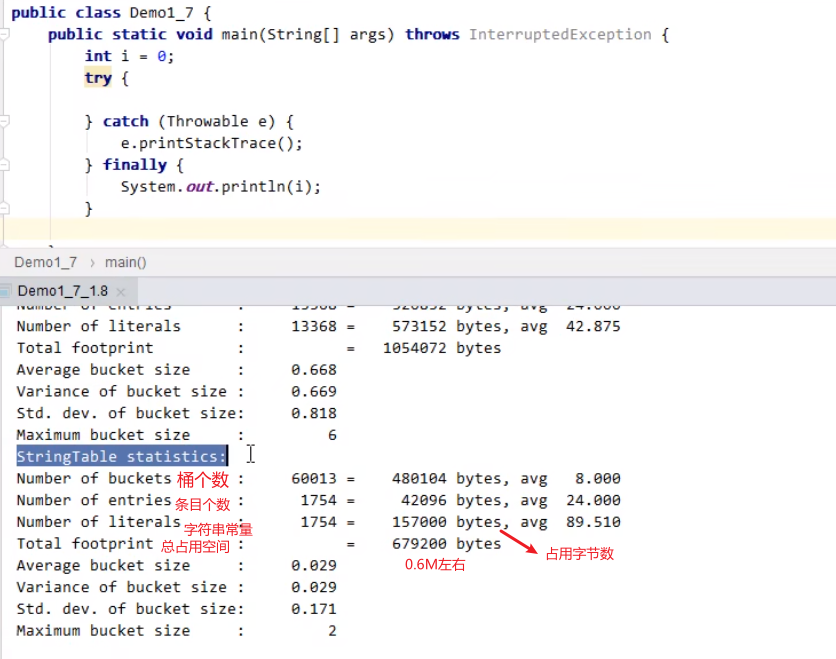Select the Demo1_7_1.8 console tab
Screen dimensions: 836x659
pyautogui.click(x=62, y=291)
